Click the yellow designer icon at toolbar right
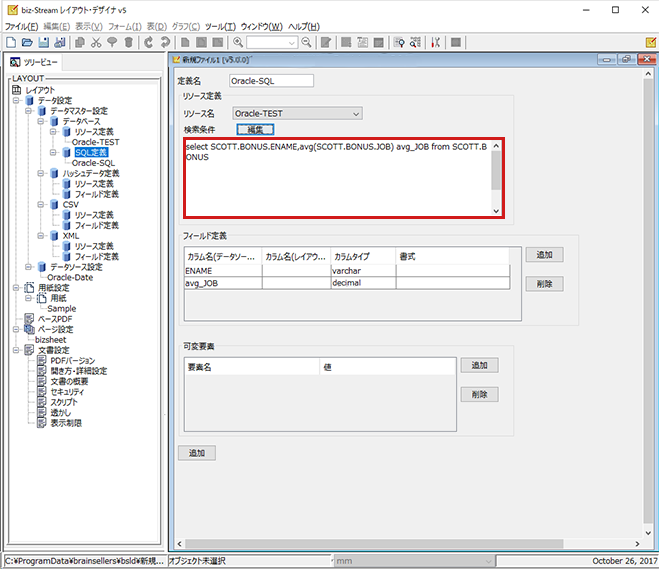 coord(651,42)
